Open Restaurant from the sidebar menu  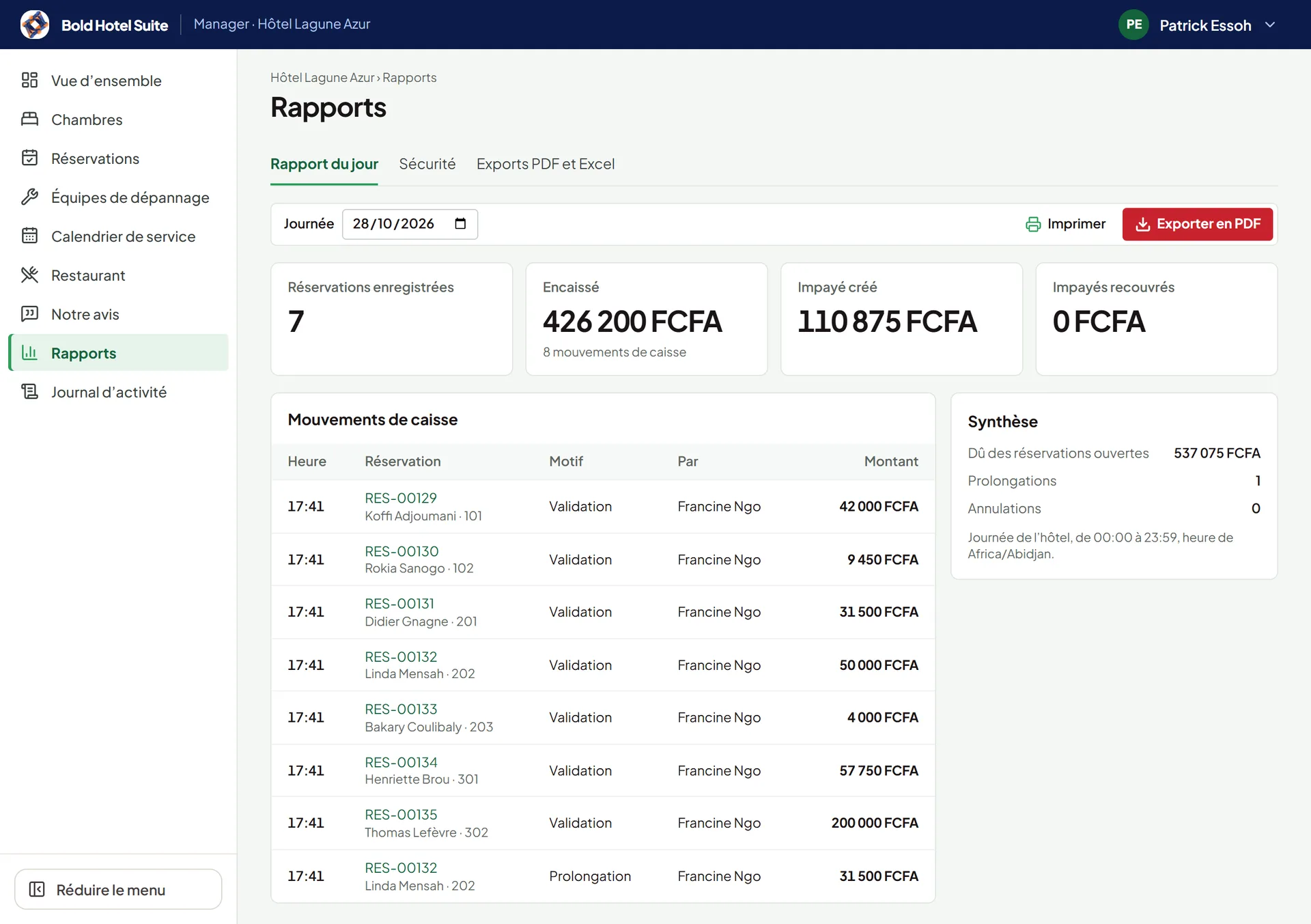click(118, 275)
